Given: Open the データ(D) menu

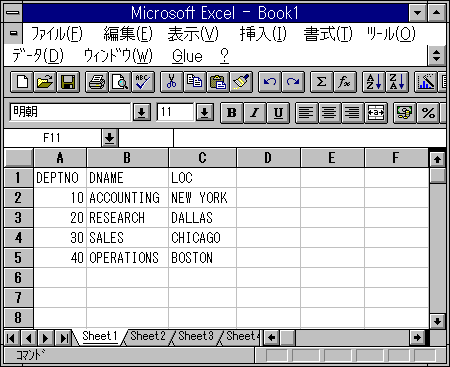Looking at the screenshot, I should [38, 56].
